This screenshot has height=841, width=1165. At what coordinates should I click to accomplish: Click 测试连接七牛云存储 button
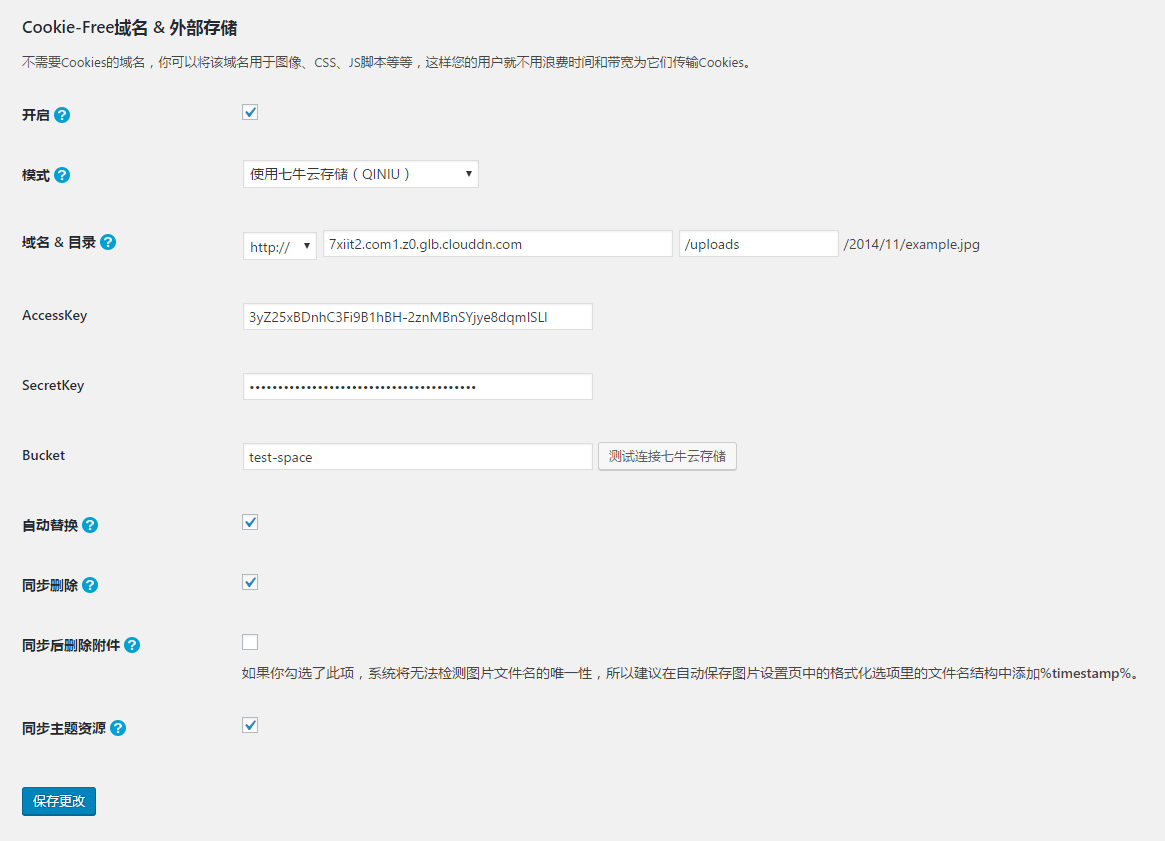pos(667,456)
